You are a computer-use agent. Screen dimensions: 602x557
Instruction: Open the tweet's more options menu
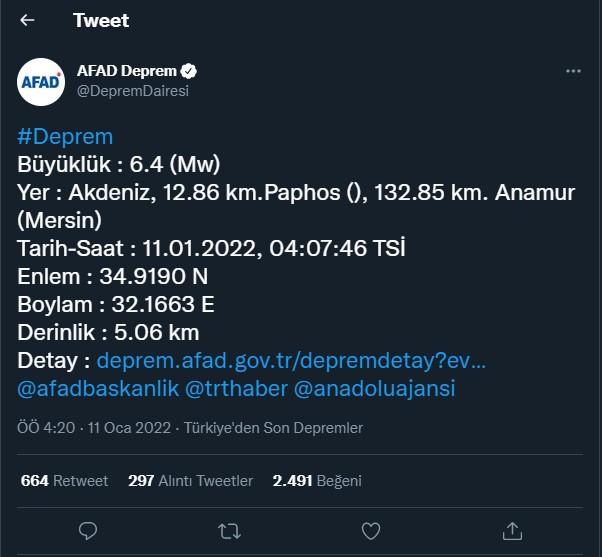(x=573, y=72)
